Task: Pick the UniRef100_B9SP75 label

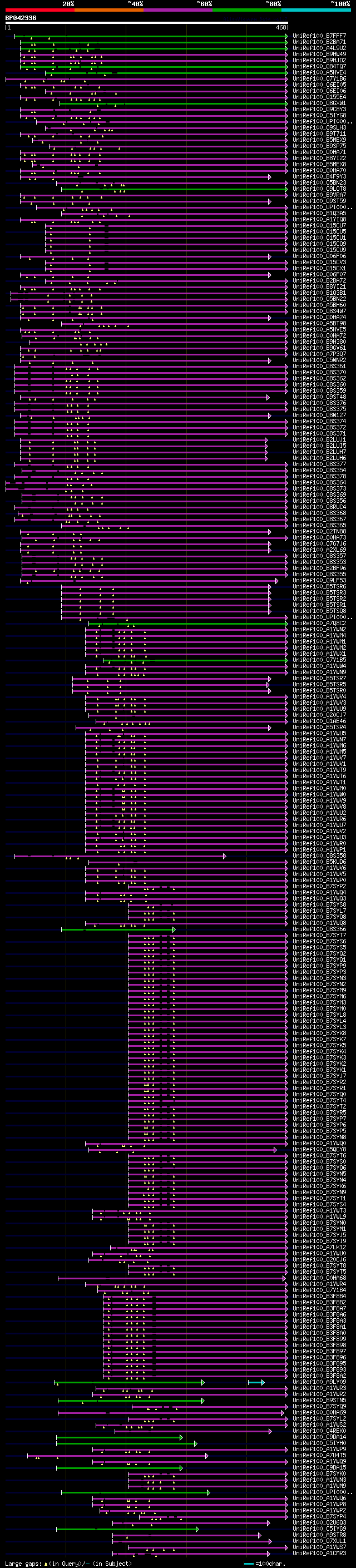Action: pyautogui.click(x=319, y=146)
